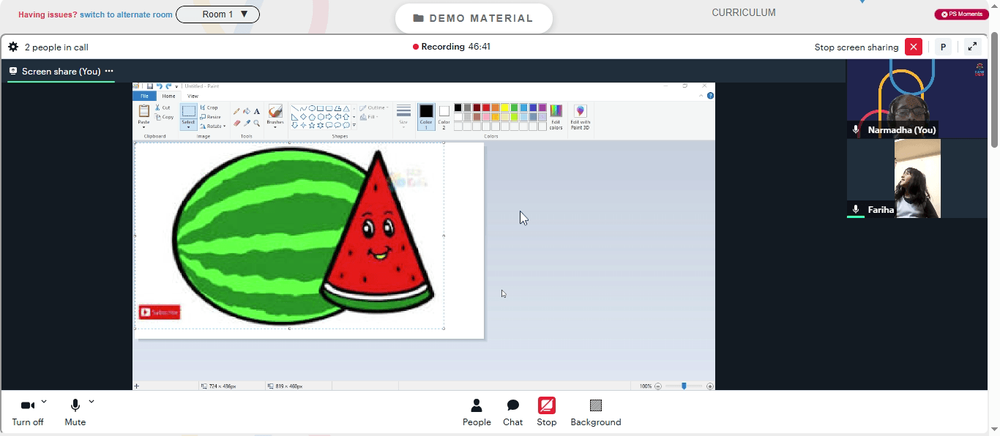Open the Rotate dropdown
The image size is (1000, 436).
[x=213, y=126]
